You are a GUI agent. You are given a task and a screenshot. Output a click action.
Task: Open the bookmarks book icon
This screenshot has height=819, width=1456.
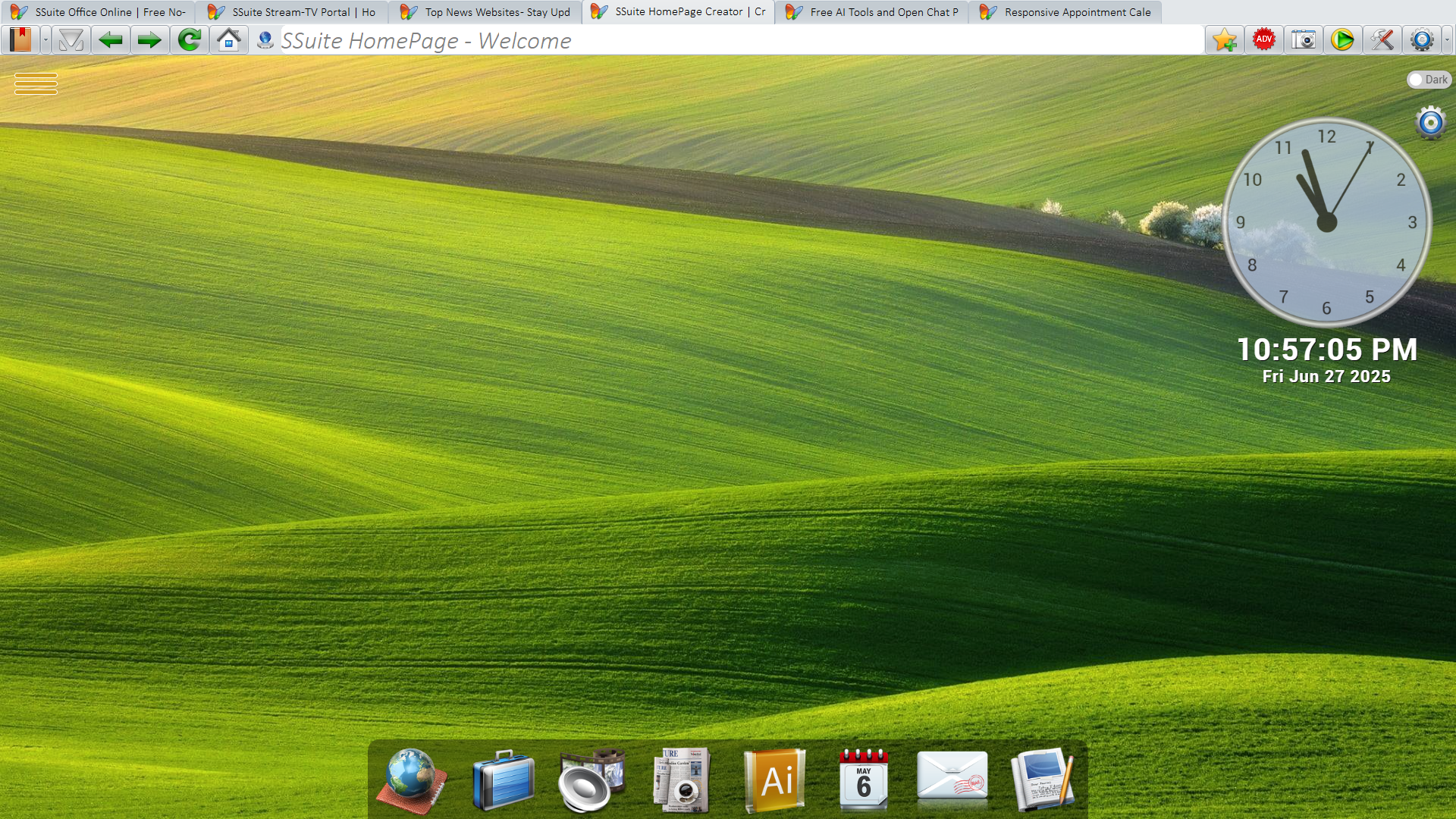point(20,39)
